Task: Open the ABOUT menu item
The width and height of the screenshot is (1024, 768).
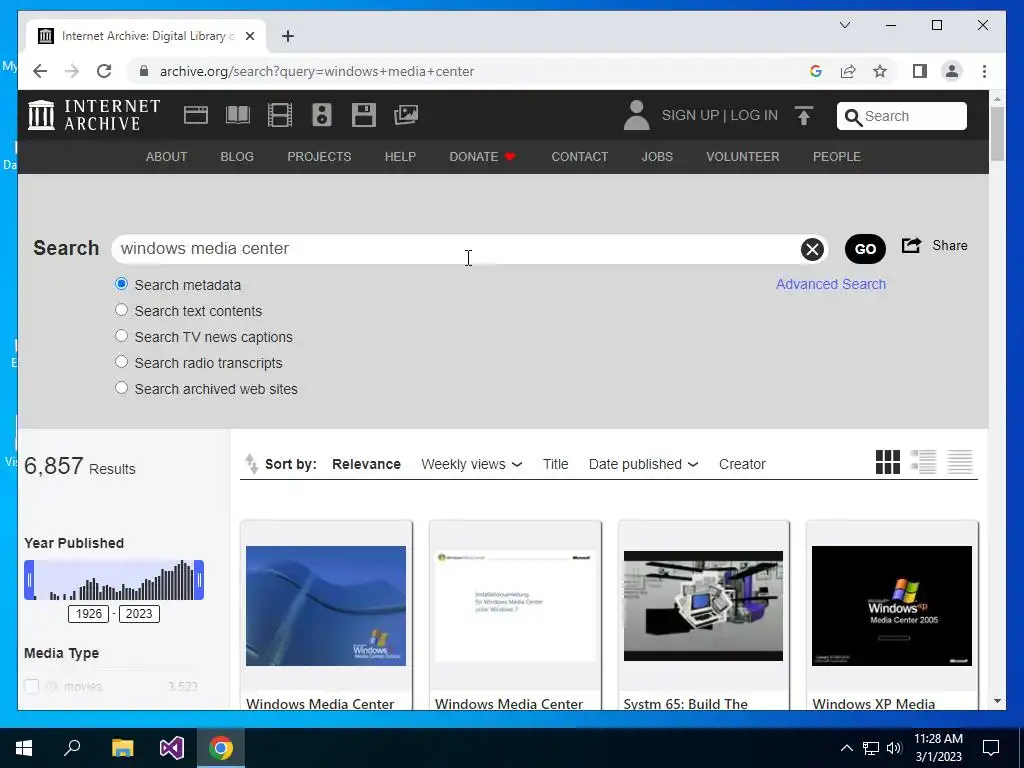Action: [x=167, y=157]
